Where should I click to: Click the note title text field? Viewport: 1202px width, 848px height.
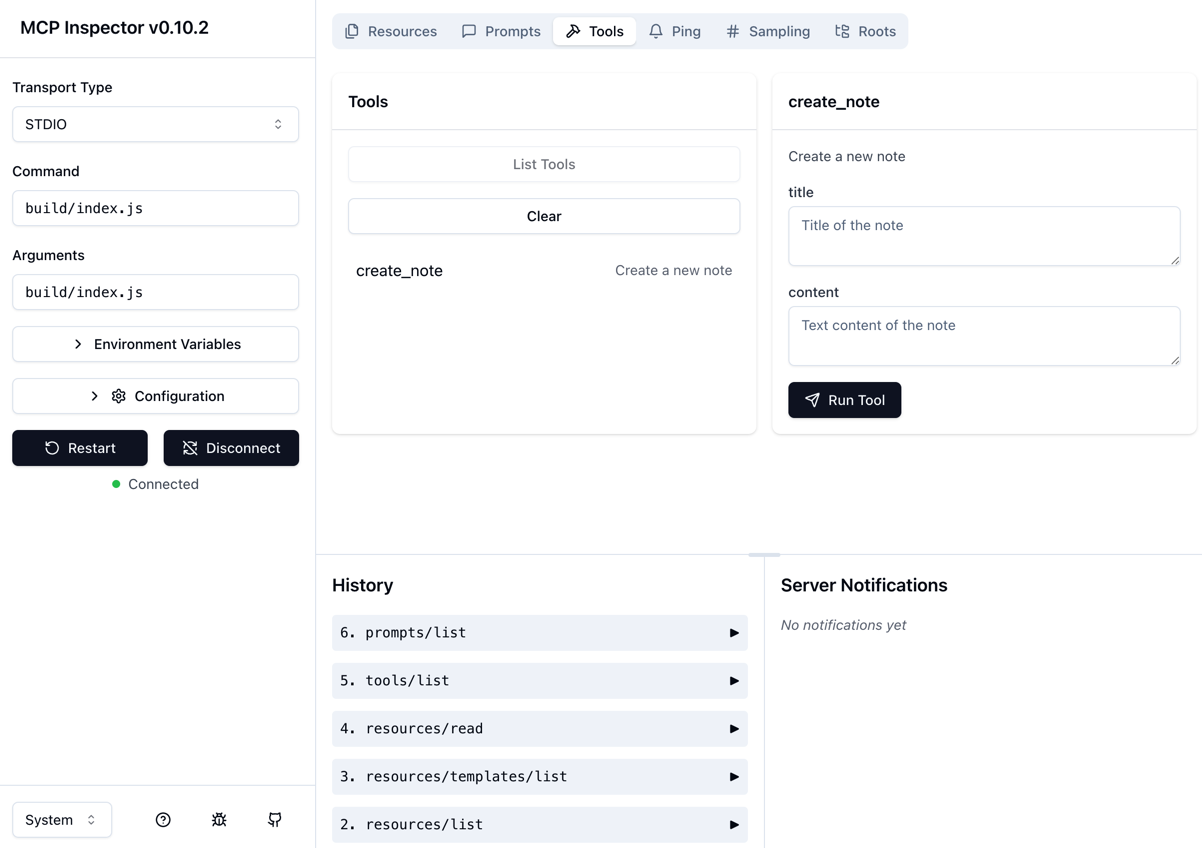click(983, 235)
